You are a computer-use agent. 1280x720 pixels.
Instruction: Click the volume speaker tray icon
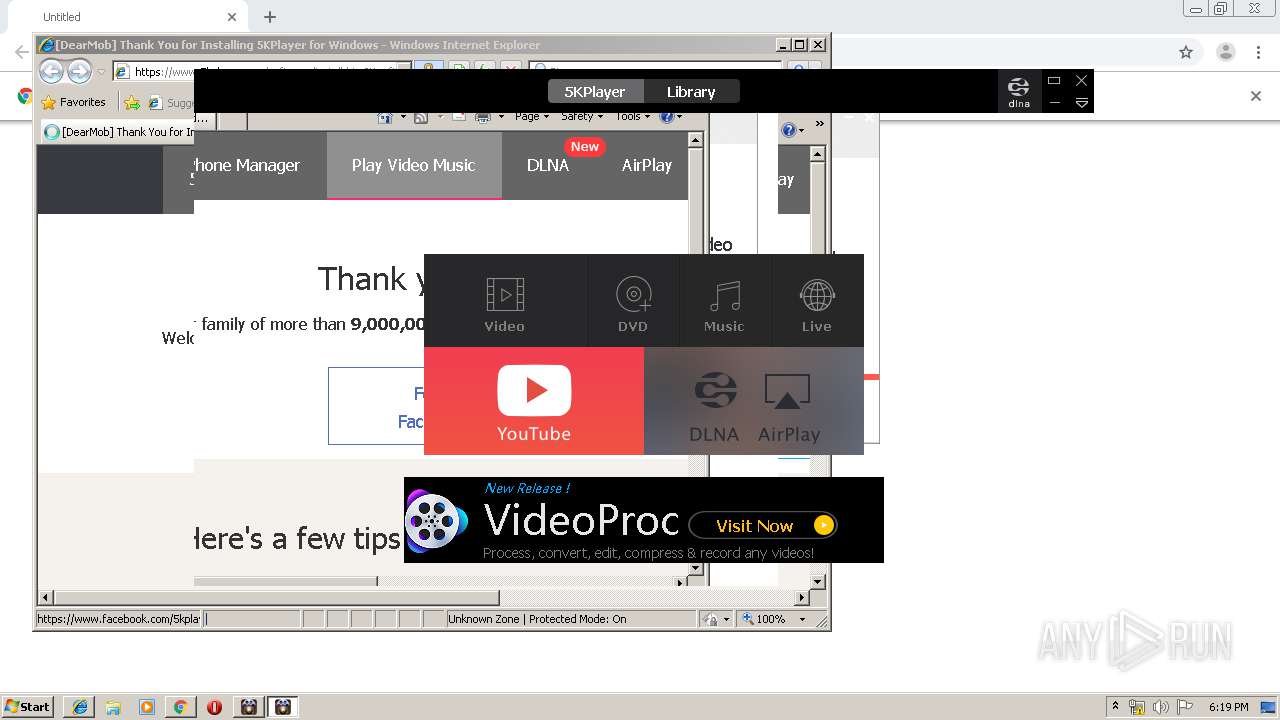pyautogui.click(x=1160, y=707)
